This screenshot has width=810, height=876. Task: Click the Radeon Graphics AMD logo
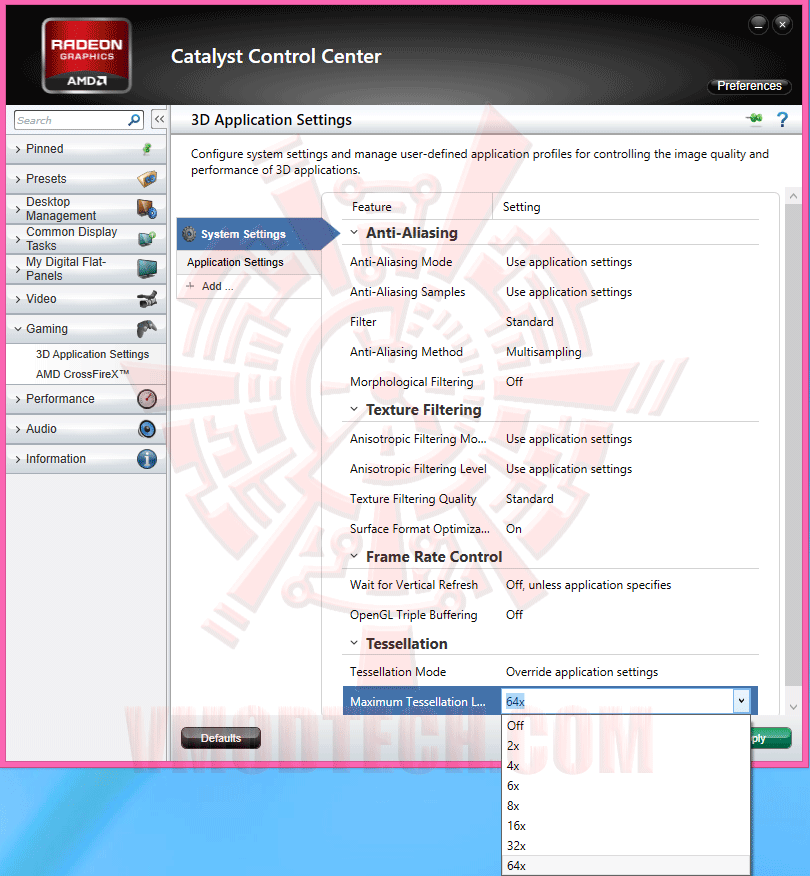(x=87, y=55)
